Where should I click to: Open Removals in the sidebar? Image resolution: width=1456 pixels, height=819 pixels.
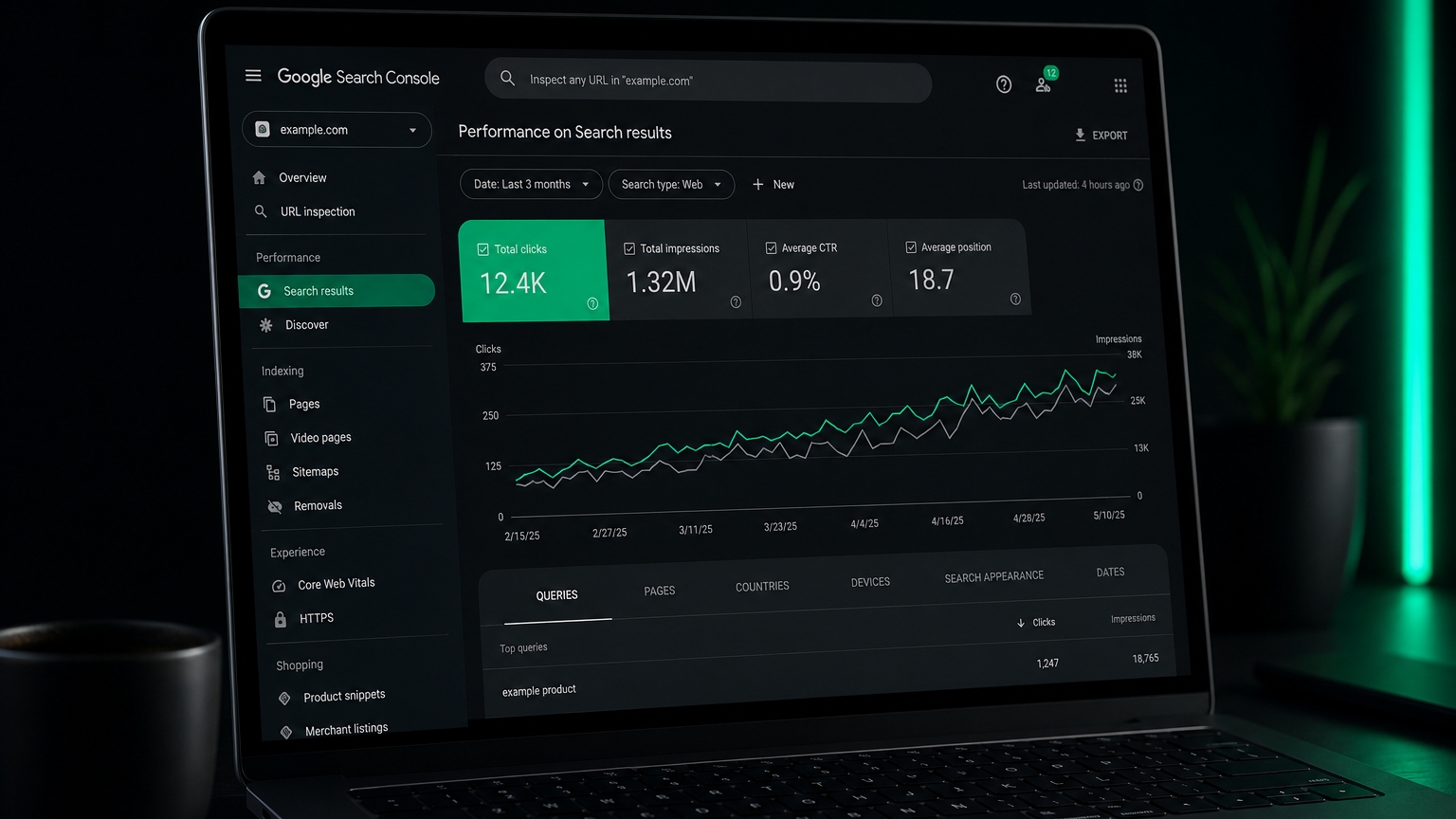coord(318,505)
